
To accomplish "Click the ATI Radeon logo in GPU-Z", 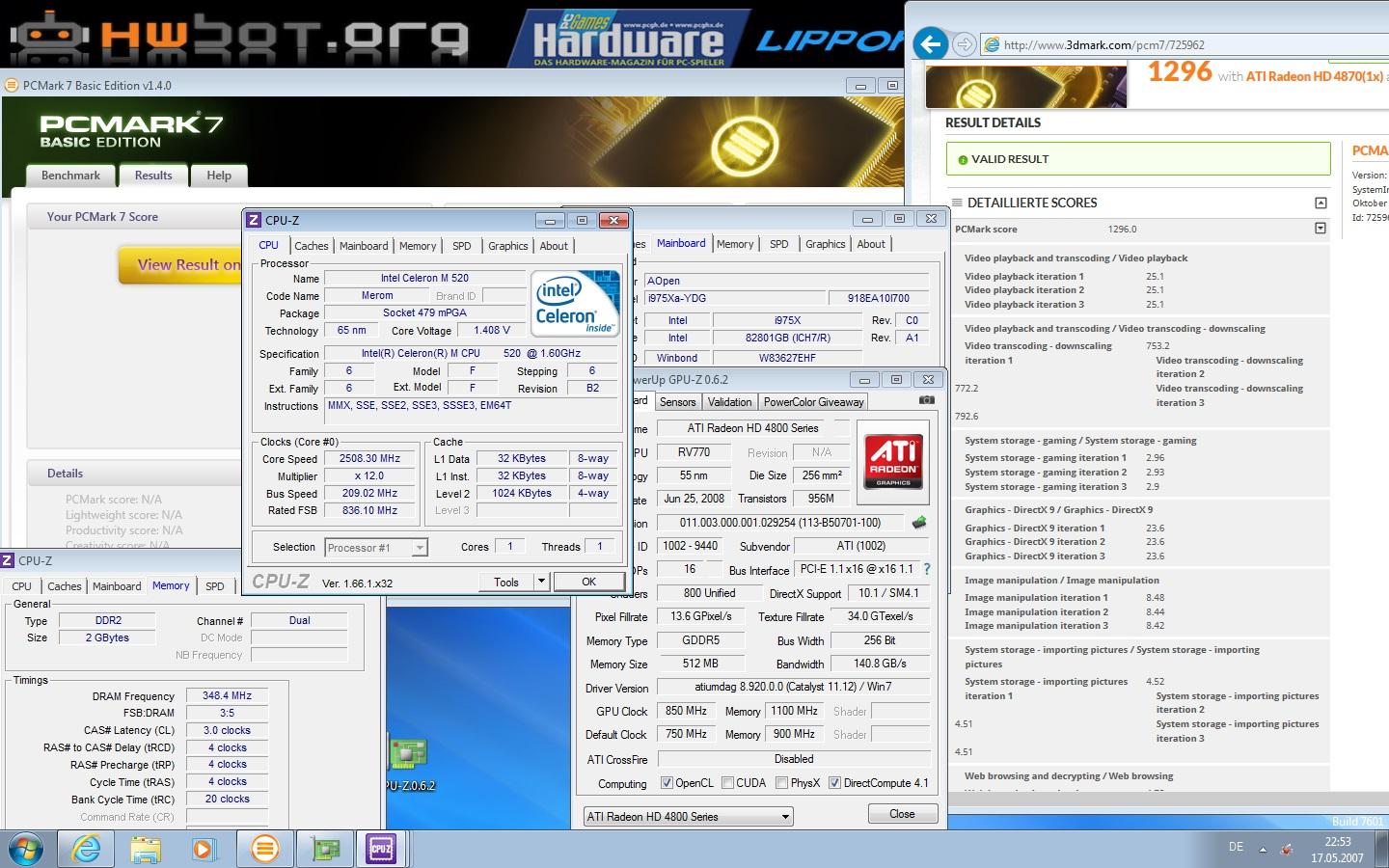I will click(x=893, y=461).
